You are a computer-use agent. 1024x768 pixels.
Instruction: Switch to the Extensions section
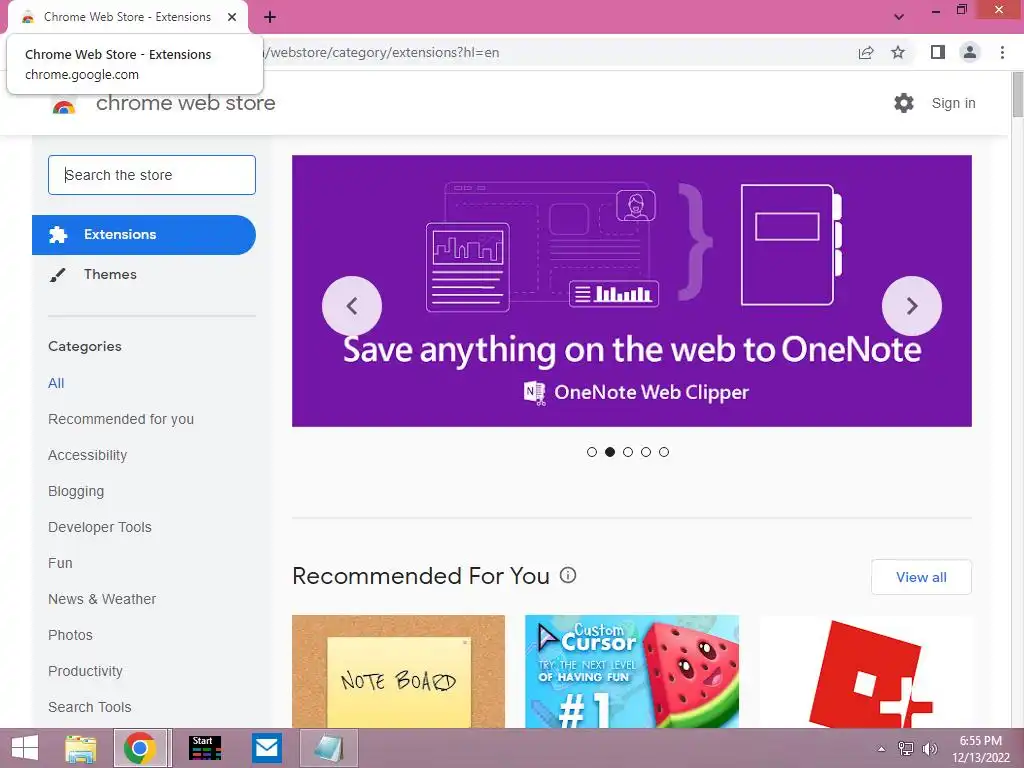[144, 234]
